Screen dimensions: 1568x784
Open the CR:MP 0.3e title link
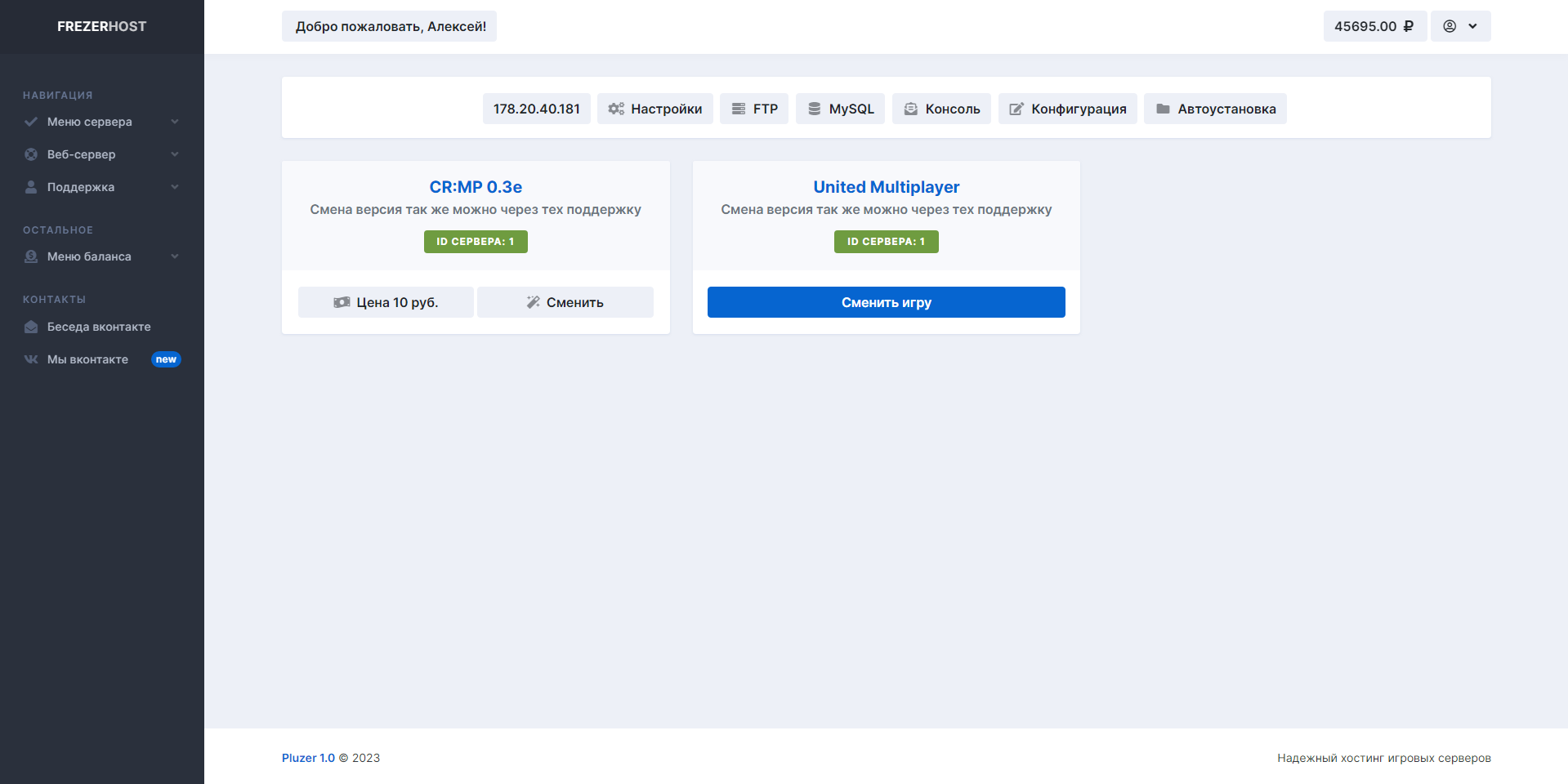pos(476,187)
